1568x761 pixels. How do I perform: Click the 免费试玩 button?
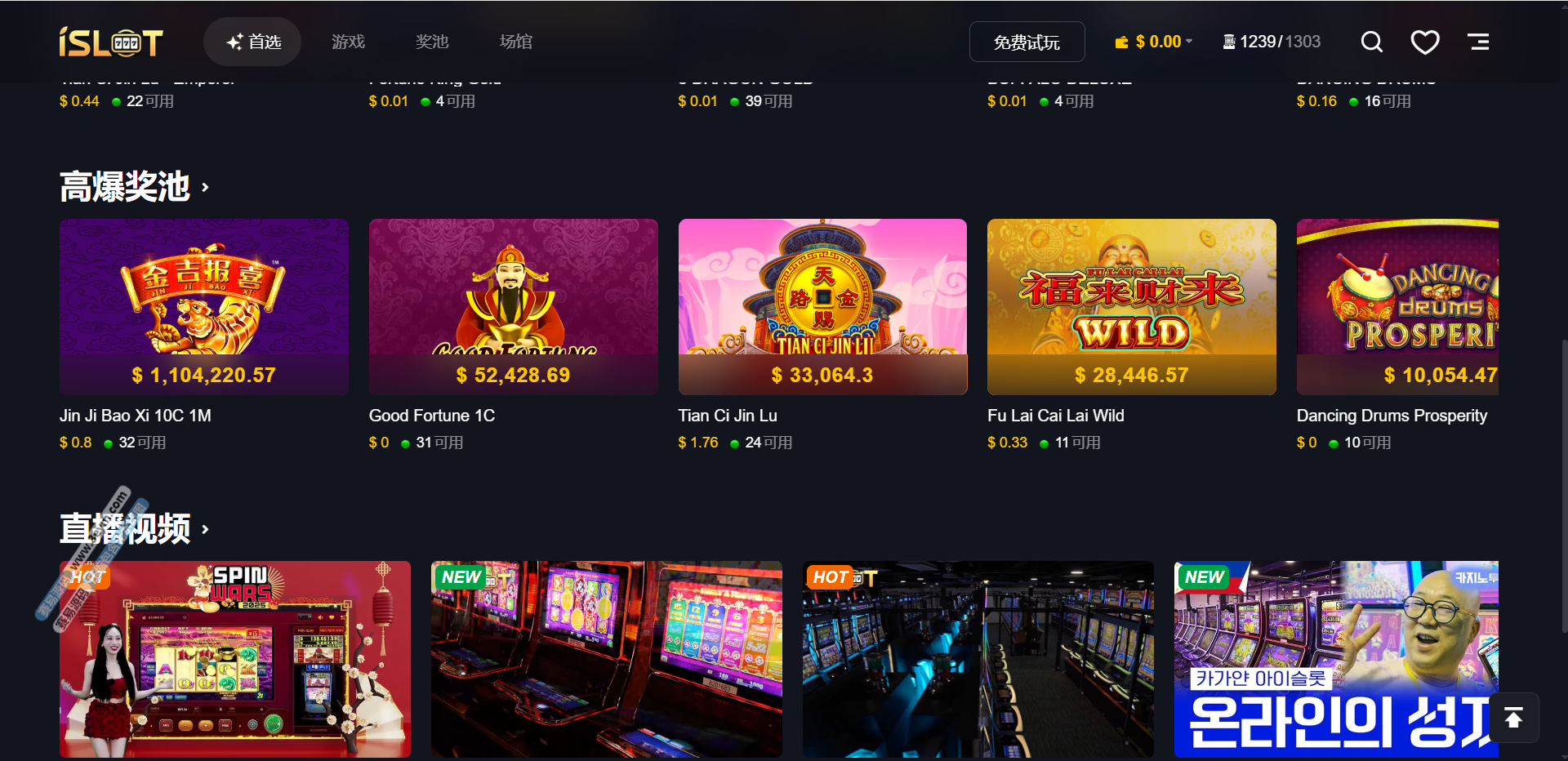[1027, 42]
